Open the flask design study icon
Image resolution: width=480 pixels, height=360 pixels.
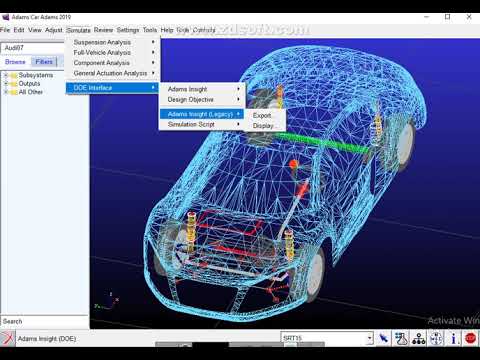pyautogui.click(x=401, y=339)
